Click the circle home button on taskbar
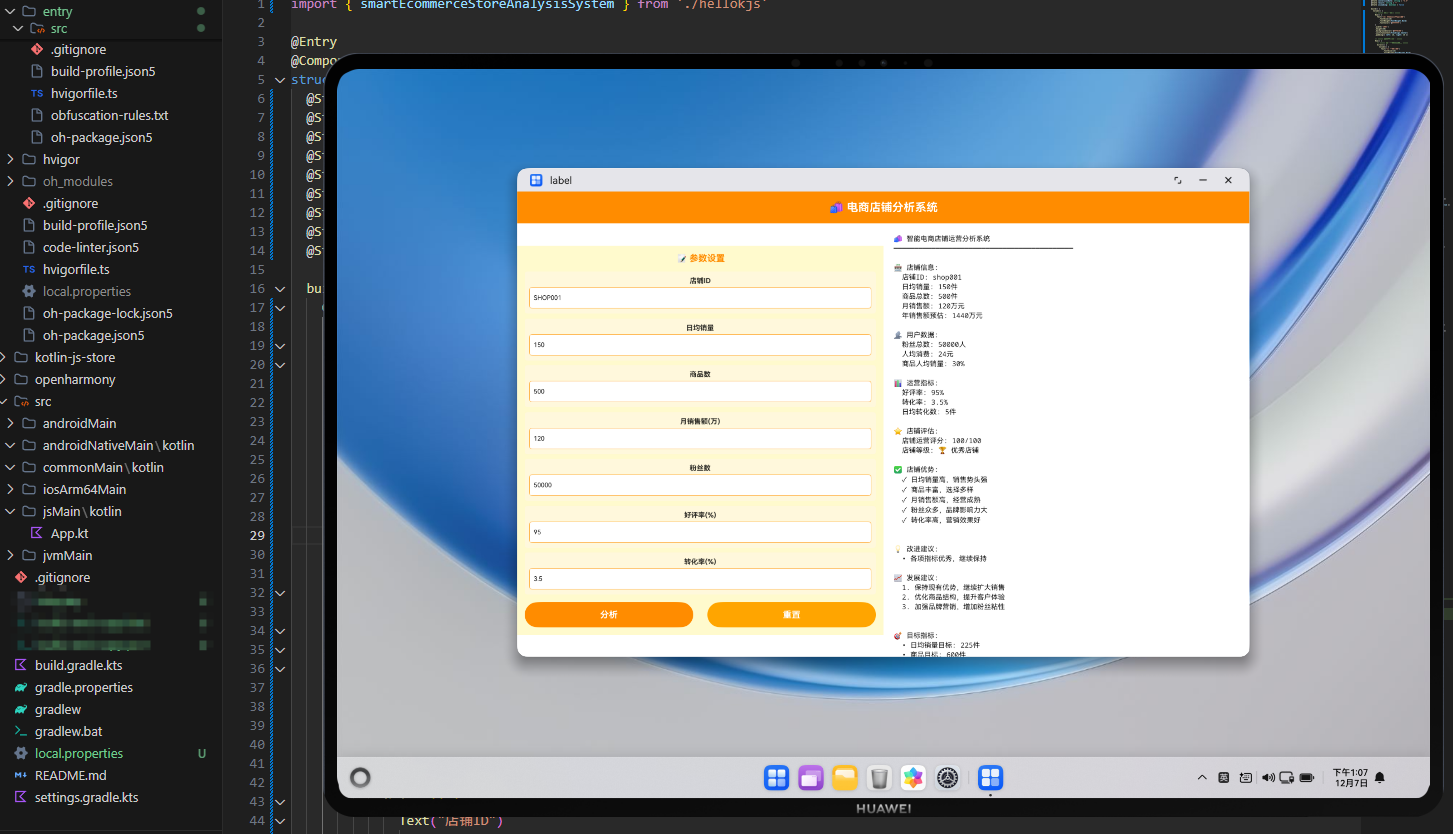Screen dimensions: 1453x834 tap(361, 778)
